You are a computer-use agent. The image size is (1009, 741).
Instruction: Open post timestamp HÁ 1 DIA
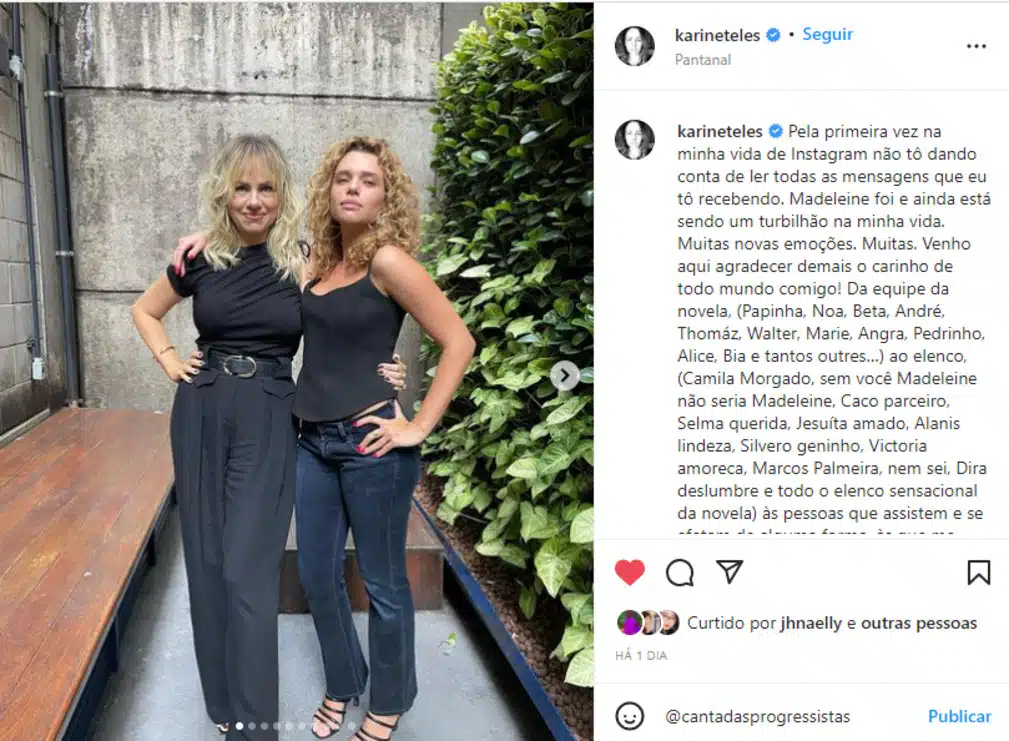[x=641, y=655]
